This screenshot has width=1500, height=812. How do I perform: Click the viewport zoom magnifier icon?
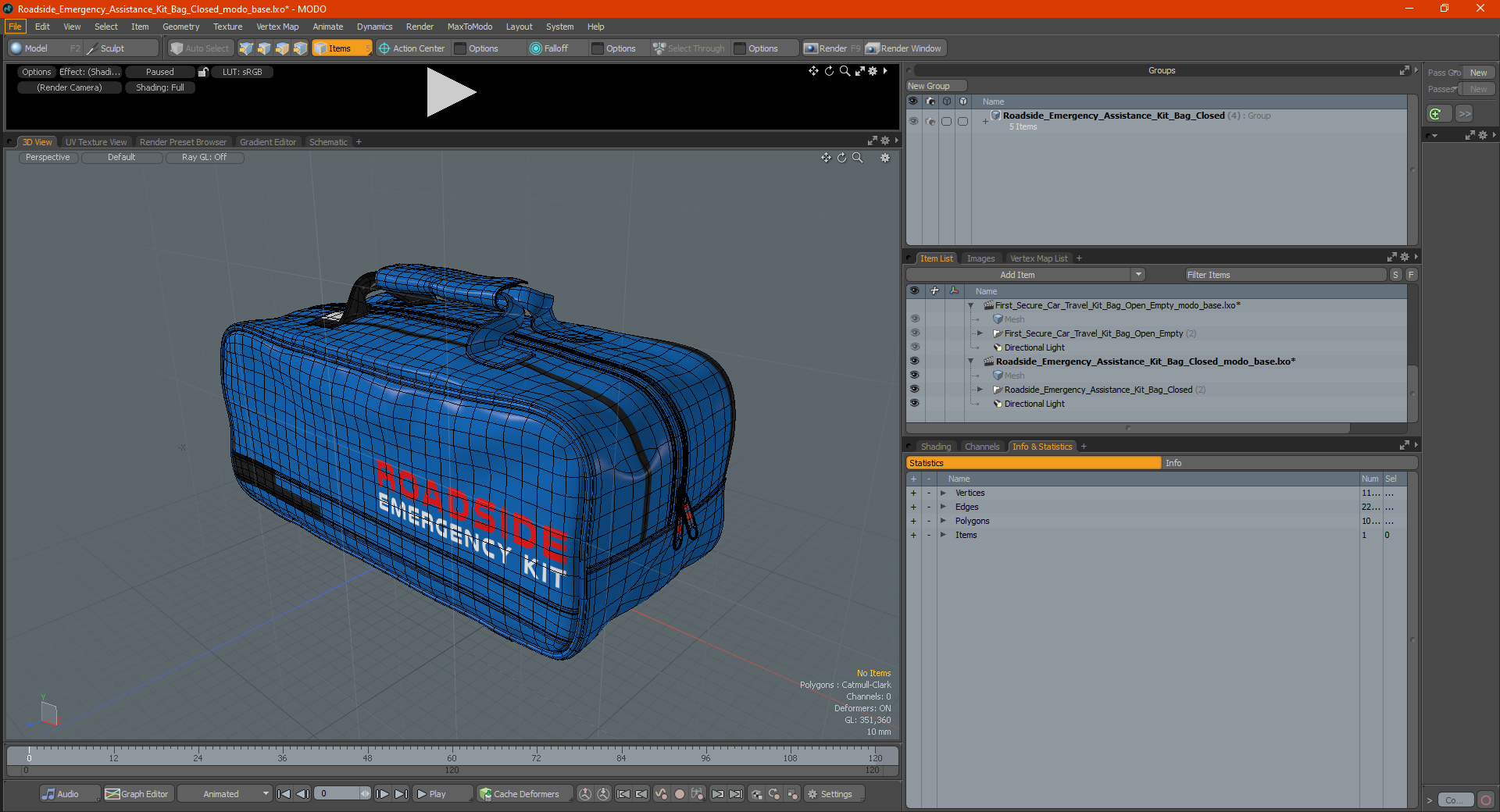(857, 158)
